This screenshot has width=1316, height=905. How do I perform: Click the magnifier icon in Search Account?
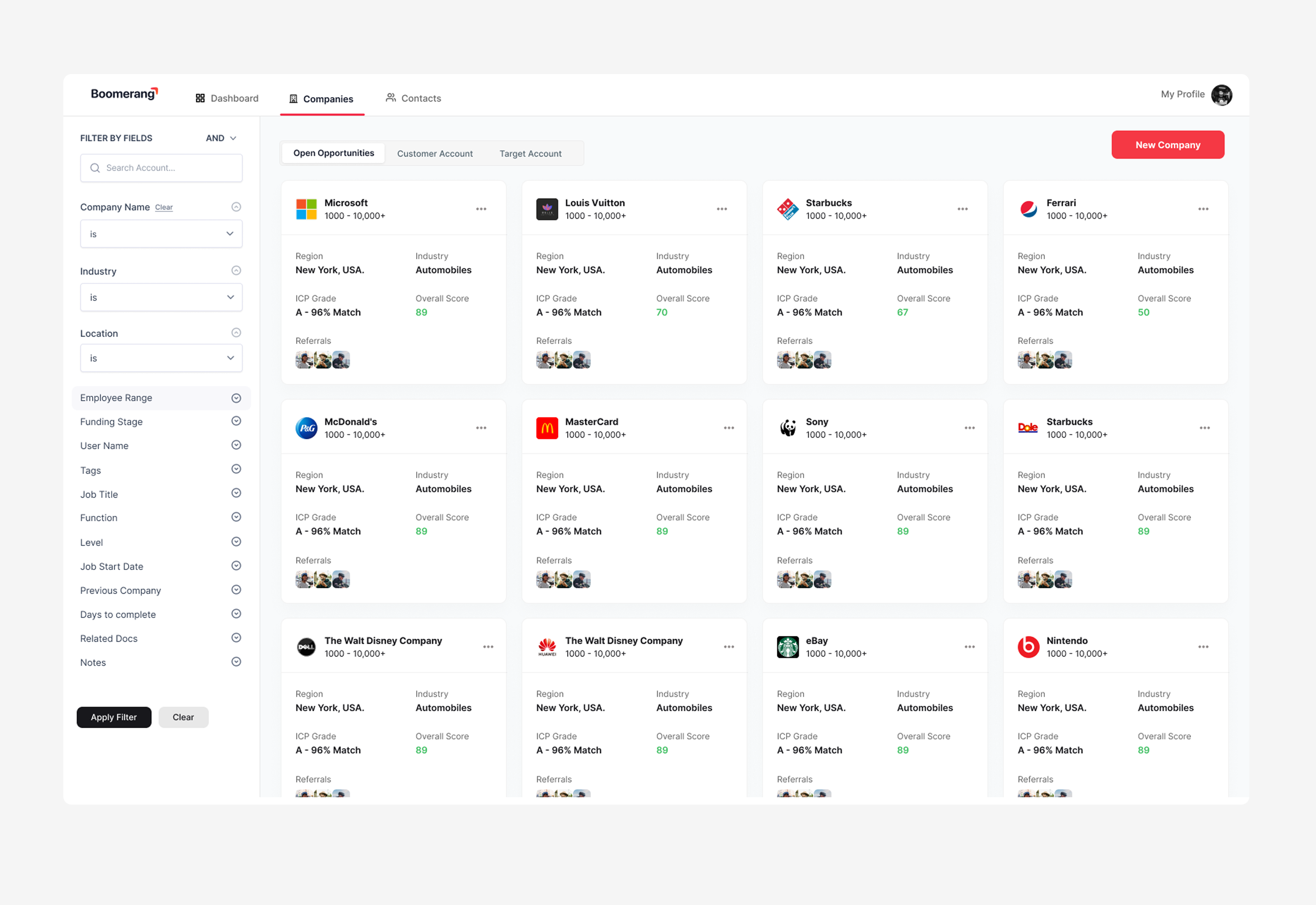point(95,168)
